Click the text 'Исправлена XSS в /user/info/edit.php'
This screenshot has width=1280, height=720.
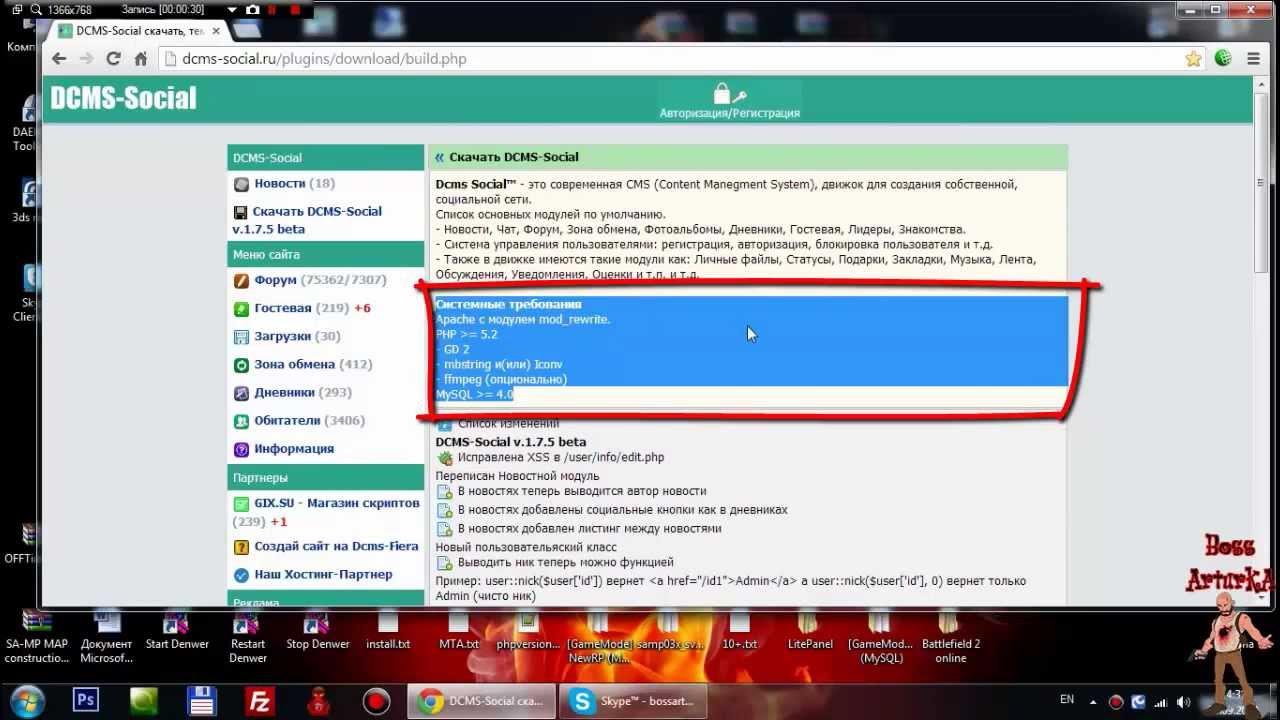561,458
